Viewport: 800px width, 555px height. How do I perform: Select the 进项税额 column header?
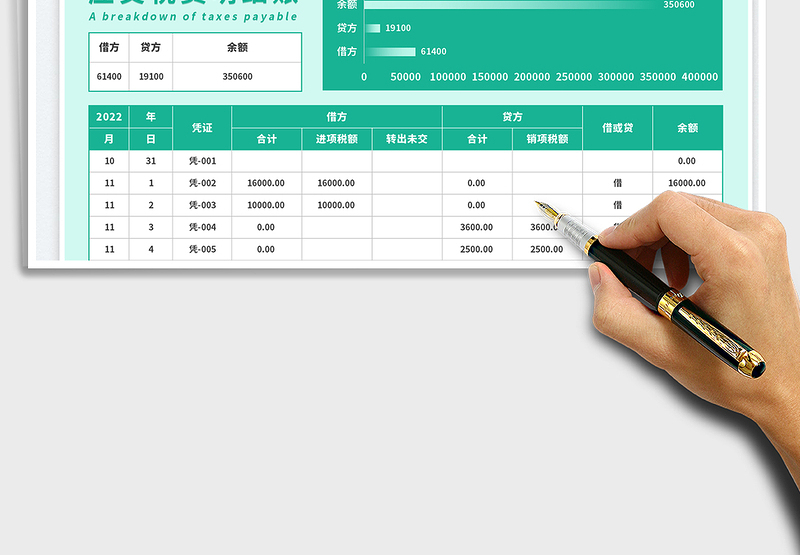337,139
